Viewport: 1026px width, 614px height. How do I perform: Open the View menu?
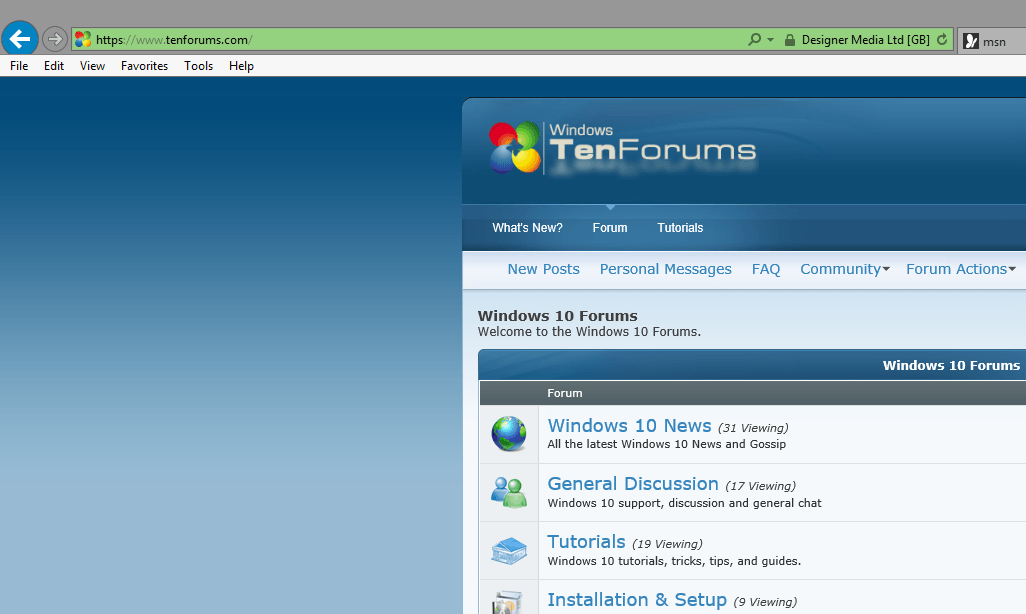pos(92,65)
